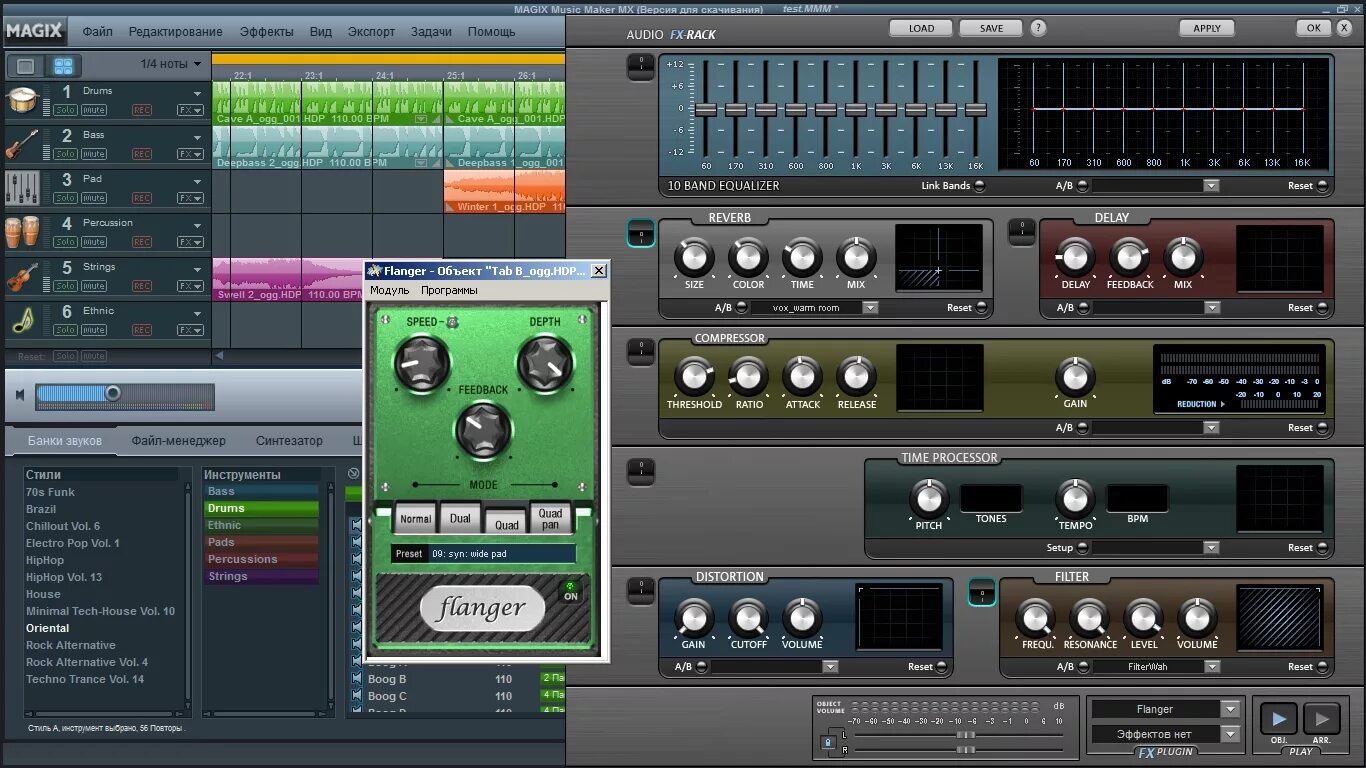Open the equalizer A/B preset dropdown
This screenshot has height=768, width=1366.
pyautogui.click(x=1211, y=186)
